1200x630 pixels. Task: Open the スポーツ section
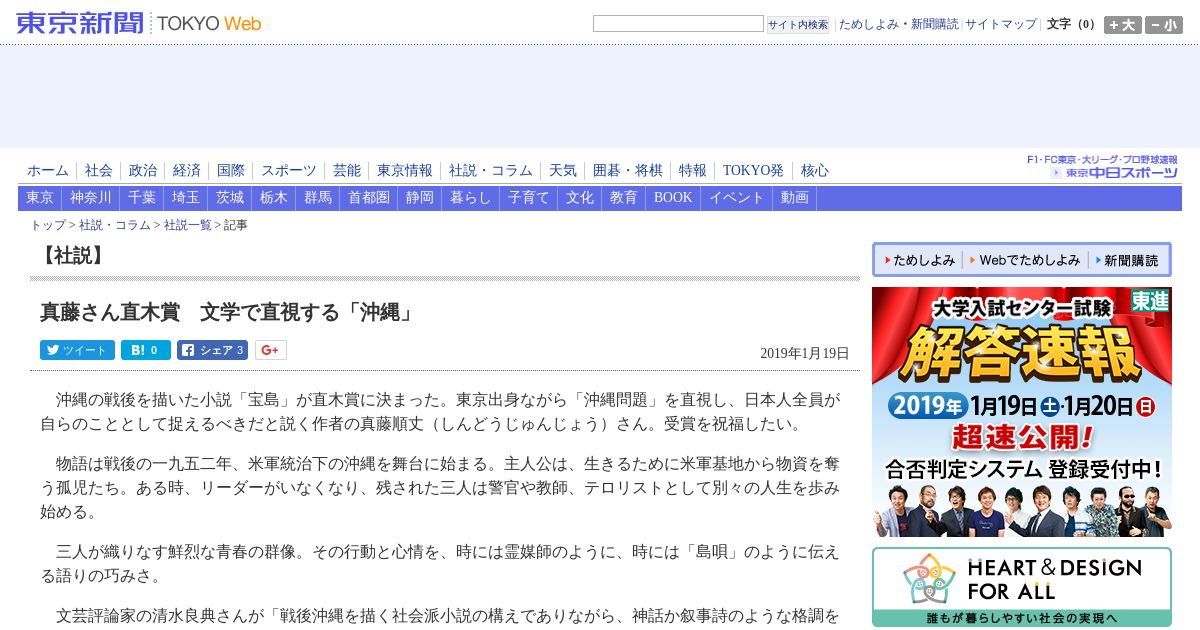coord(289,170)
